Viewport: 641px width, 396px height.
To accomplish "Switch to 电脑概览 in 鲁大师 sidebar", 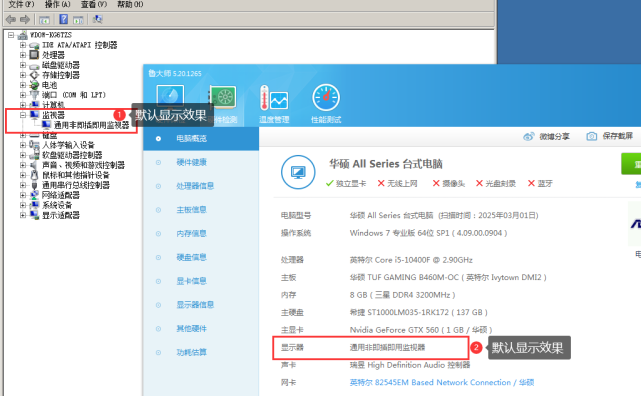I will click(201, 139).
